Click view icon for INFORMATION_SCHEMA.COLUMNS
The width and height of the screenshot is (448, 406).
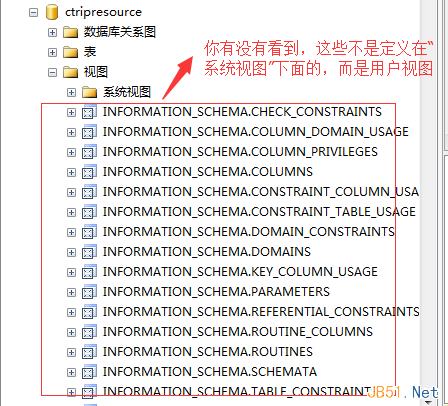pyautogui.click(x=89, y=172)
